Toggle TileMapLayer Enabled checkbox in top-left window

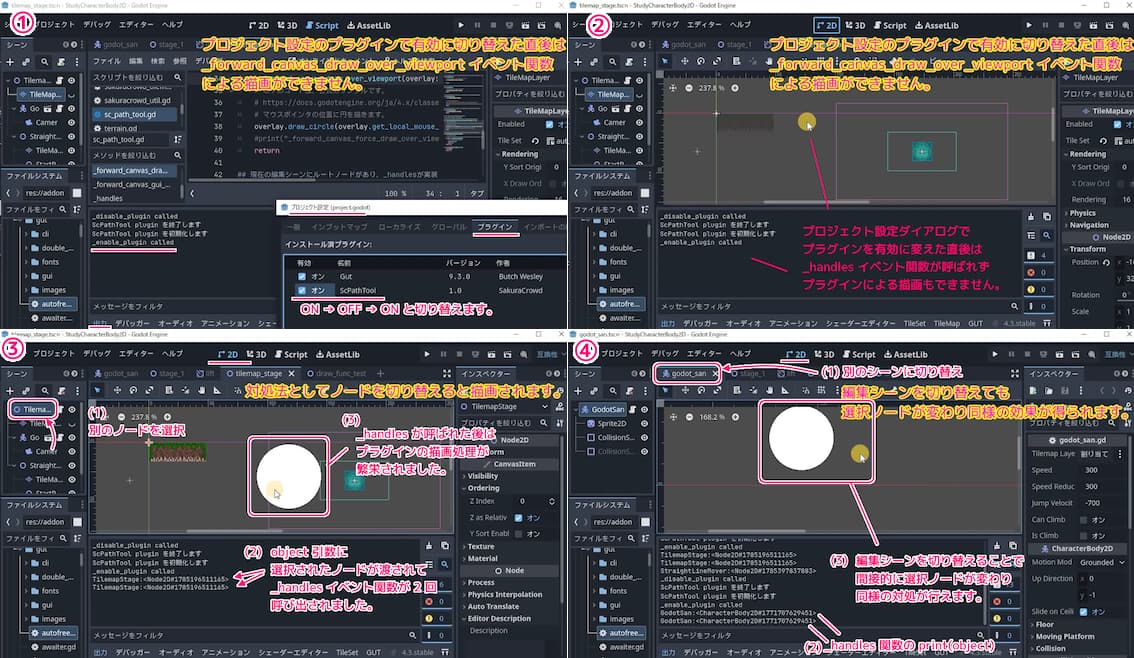coord(550,124)
